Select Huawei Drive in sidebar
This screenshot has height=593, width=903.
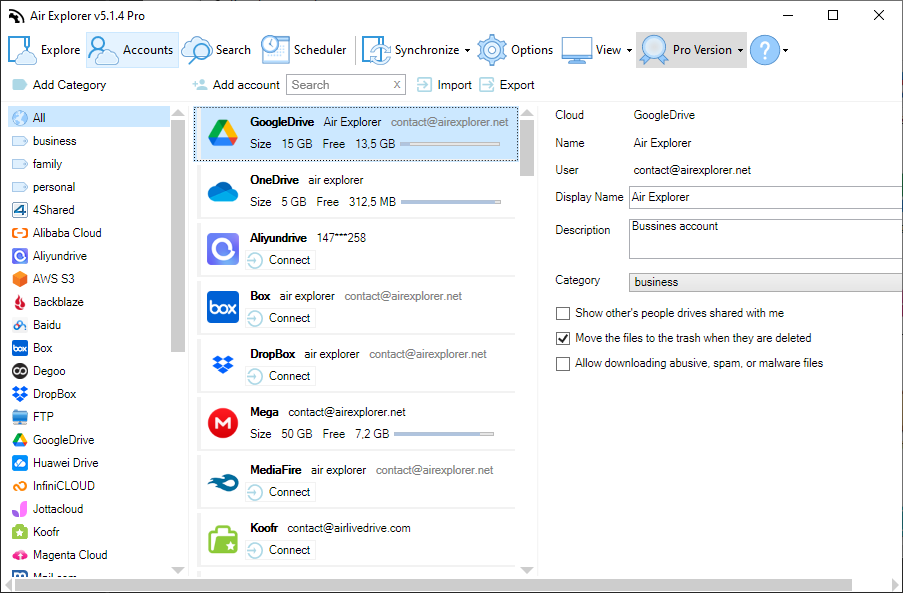pos(89,462)
